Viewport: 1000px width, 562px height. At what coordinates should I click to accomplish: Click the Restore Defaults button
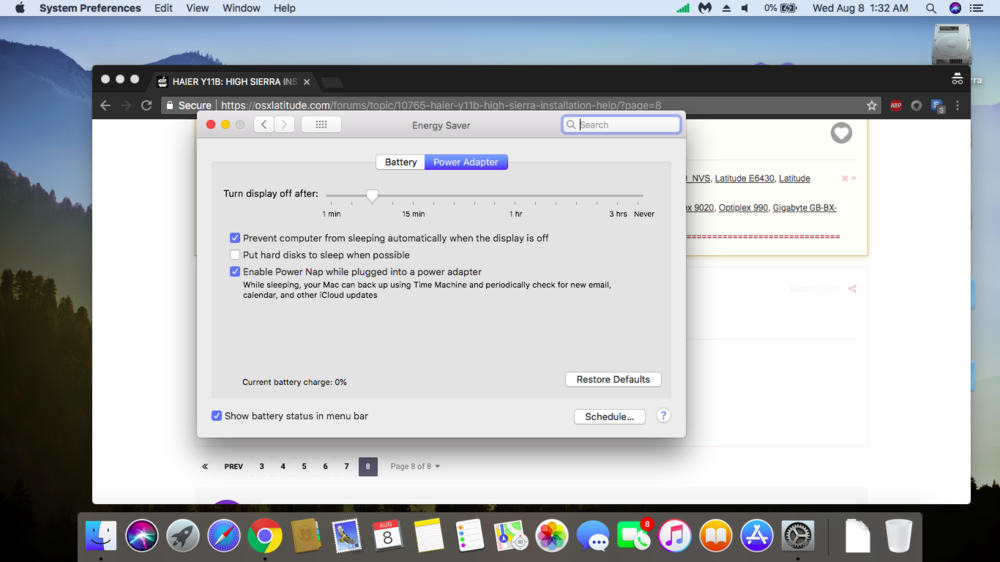[613, 380]
